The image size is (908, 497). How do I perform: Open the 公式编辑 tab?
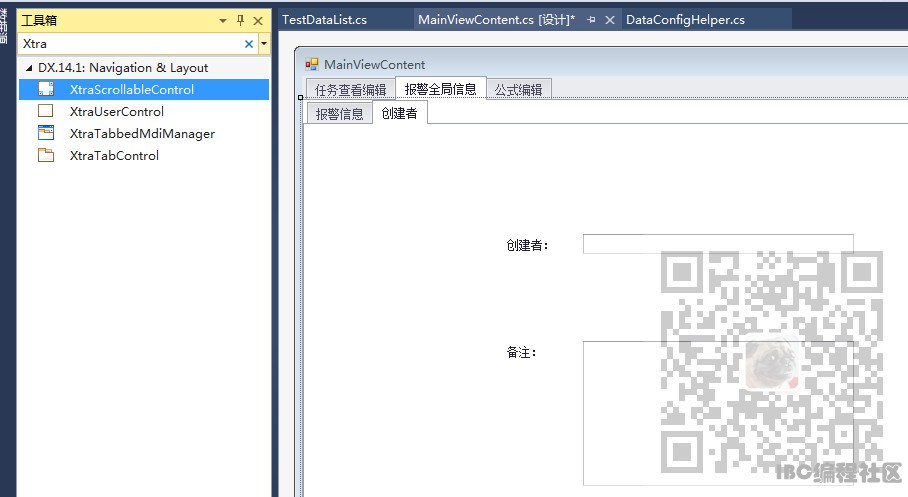(519, 89)
